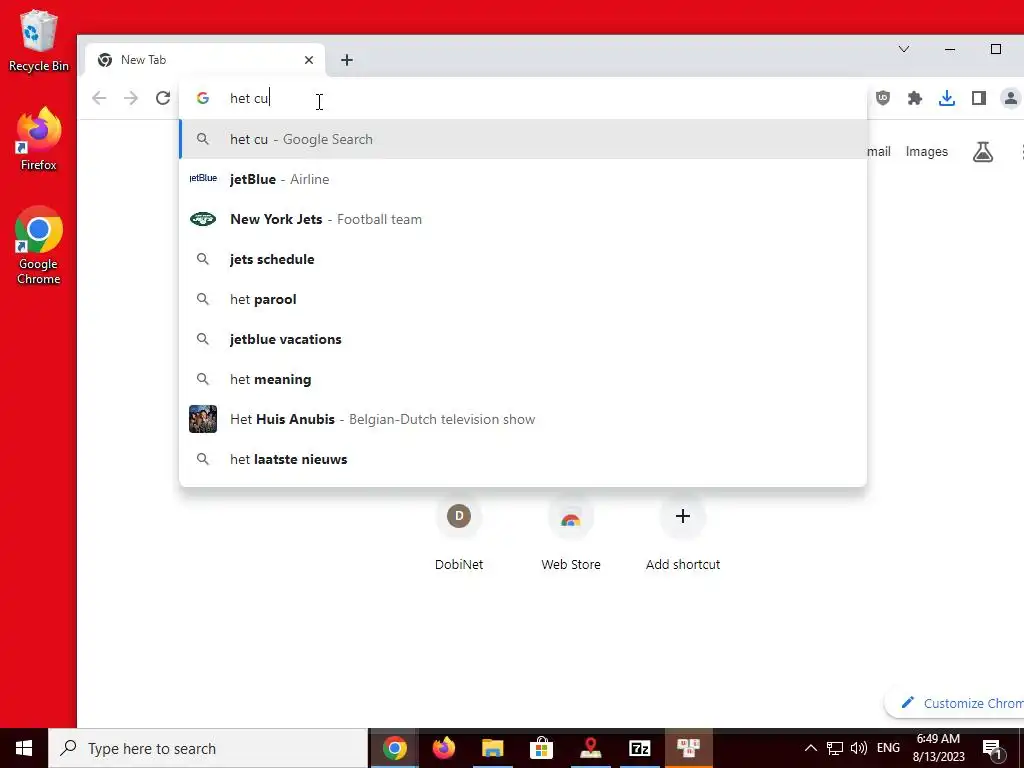The image size is (1024, 768).
Task: Click Chrome icon in taskbar
Action: (394, 748)
